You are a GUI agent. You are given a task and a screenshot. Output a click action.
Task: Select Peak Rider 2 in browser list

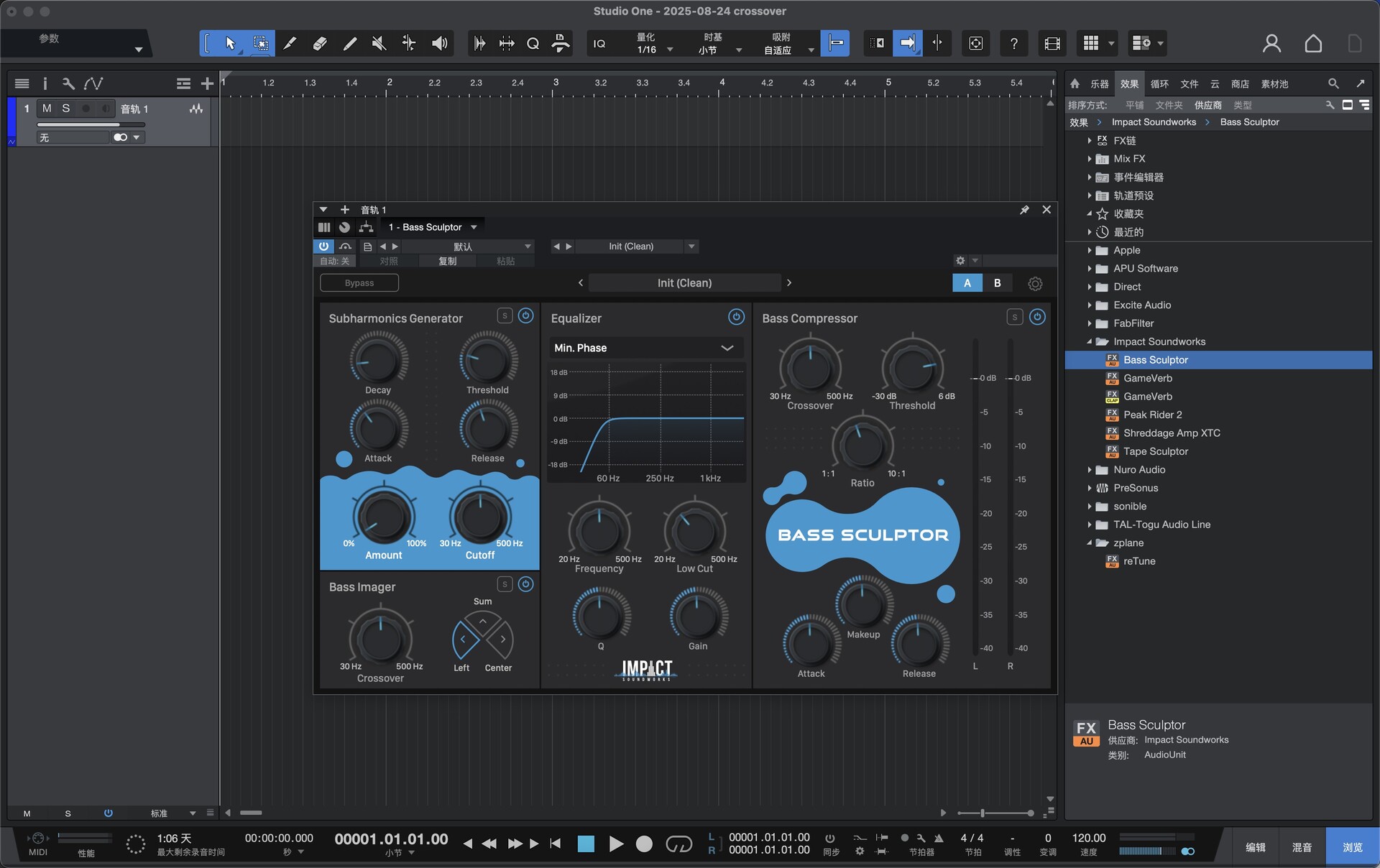1152,415
